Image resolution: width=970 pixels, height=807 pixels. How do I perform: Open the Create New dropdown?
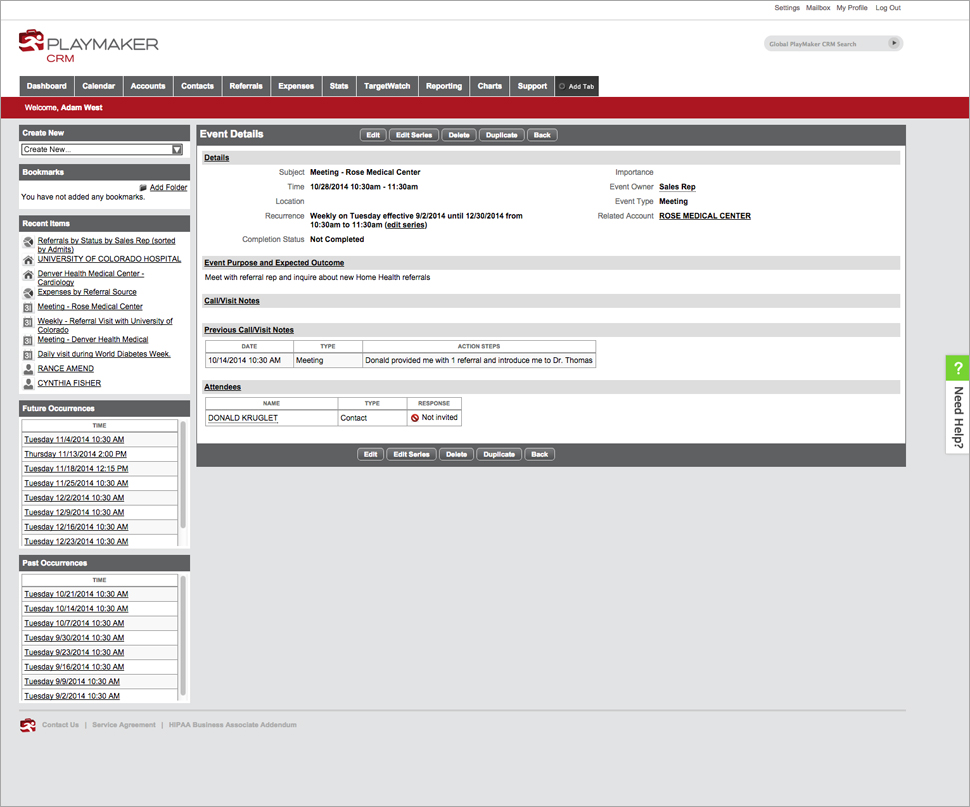[103, 150]
